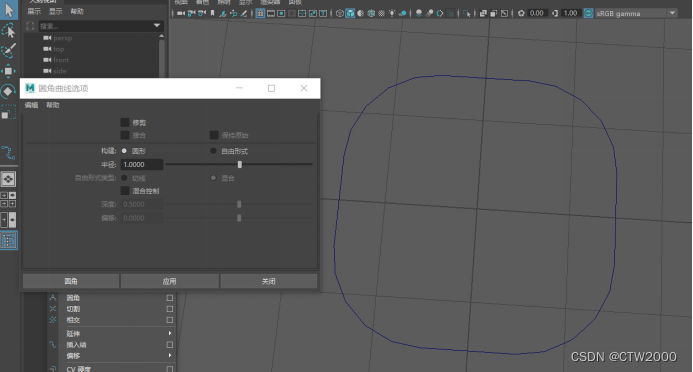Screen dimensions: 693x372
Task: Click the 插入结 menu row icon
Action: [x=53, y=345]
